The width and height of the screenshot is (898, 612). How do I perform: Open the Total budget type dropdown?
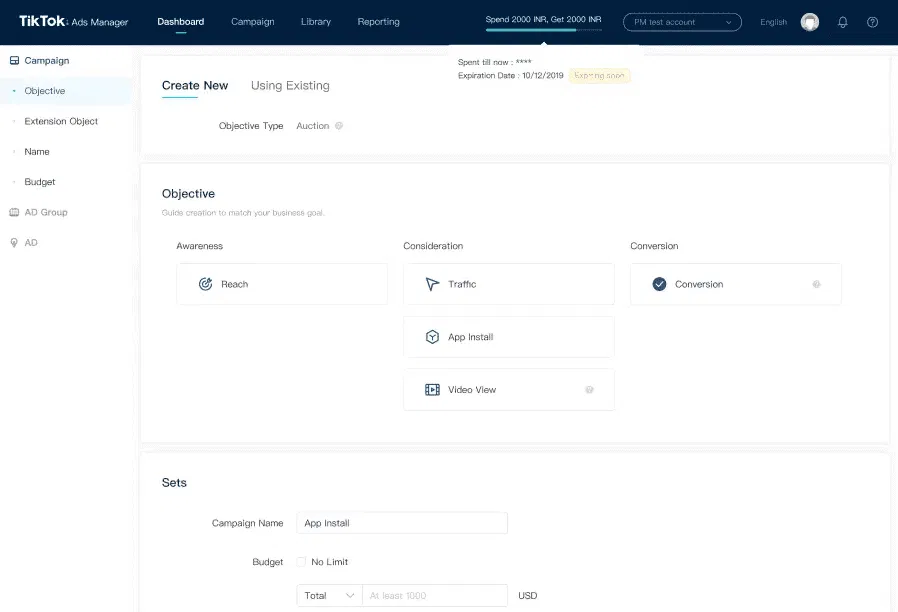329,595
